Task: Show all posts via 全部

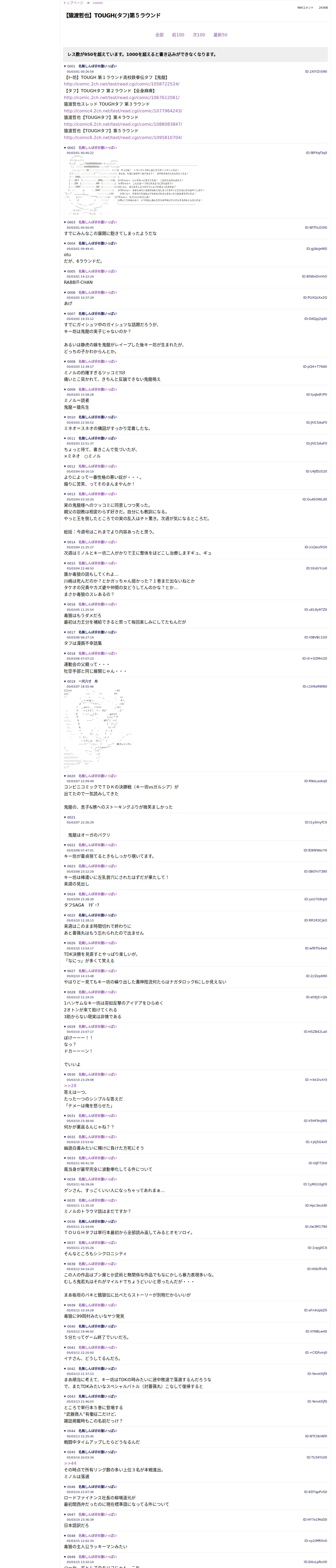Action: point(159,35)
